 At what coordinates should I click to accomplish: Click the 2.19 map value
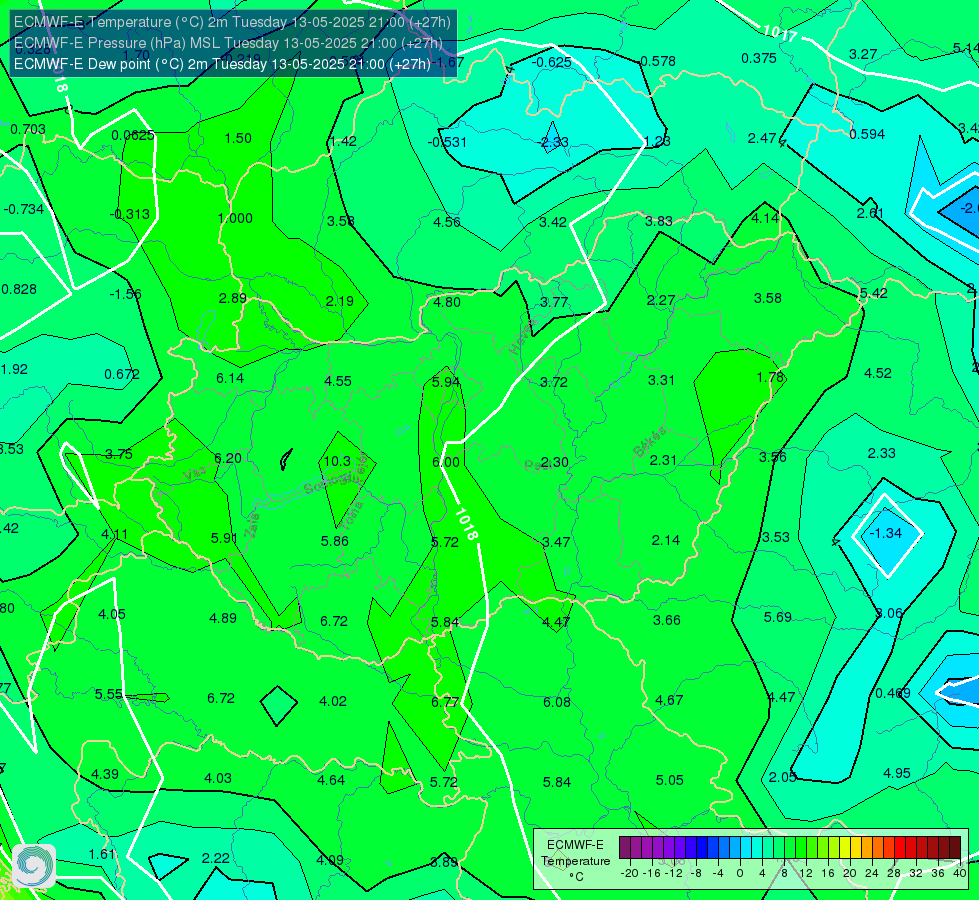(340, 301)
